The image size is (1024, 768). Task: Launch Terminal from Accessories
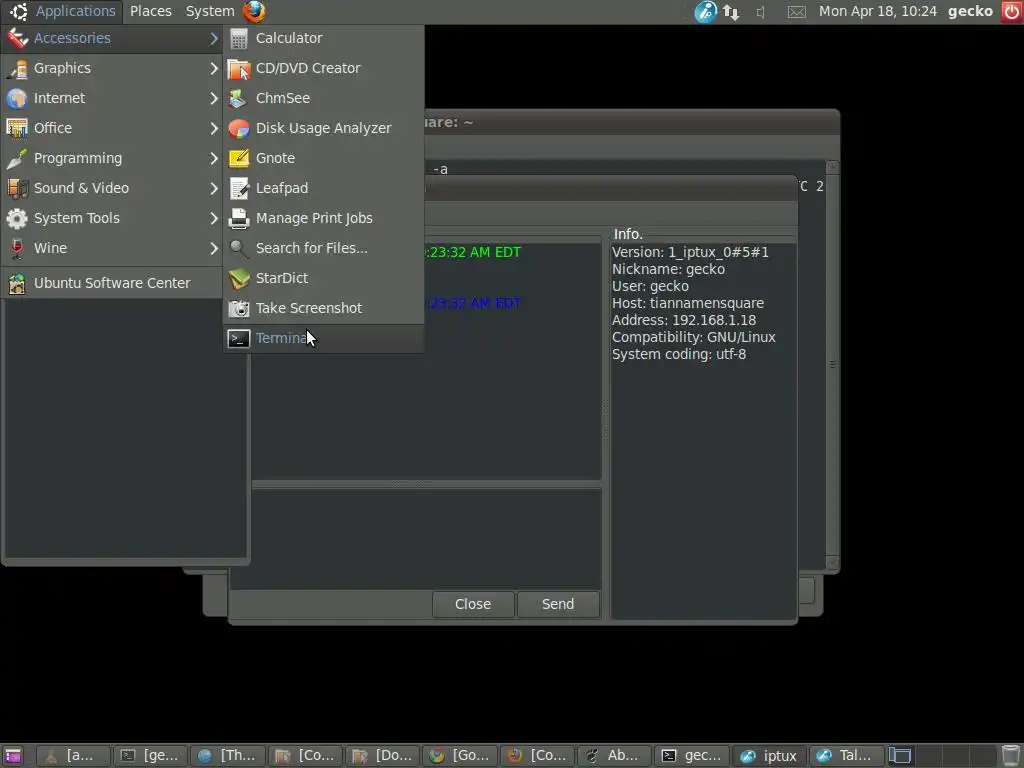pyautogui.click(x=323, y=338)
